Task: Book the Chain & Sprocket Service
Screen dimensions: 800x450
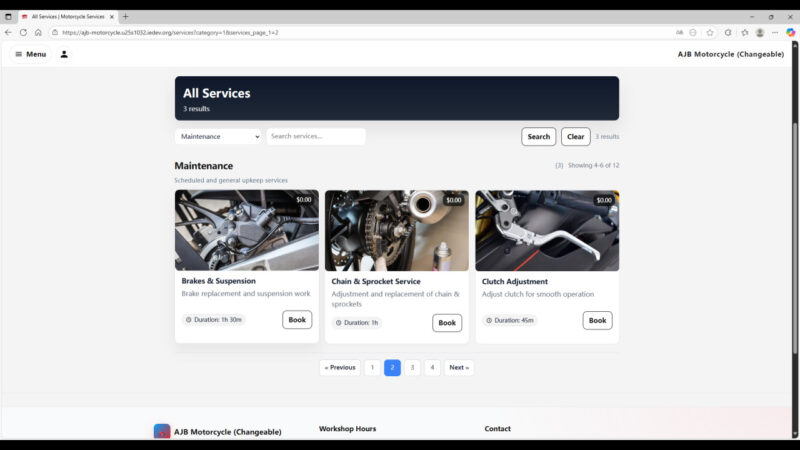Action: (x=447, y=323)
